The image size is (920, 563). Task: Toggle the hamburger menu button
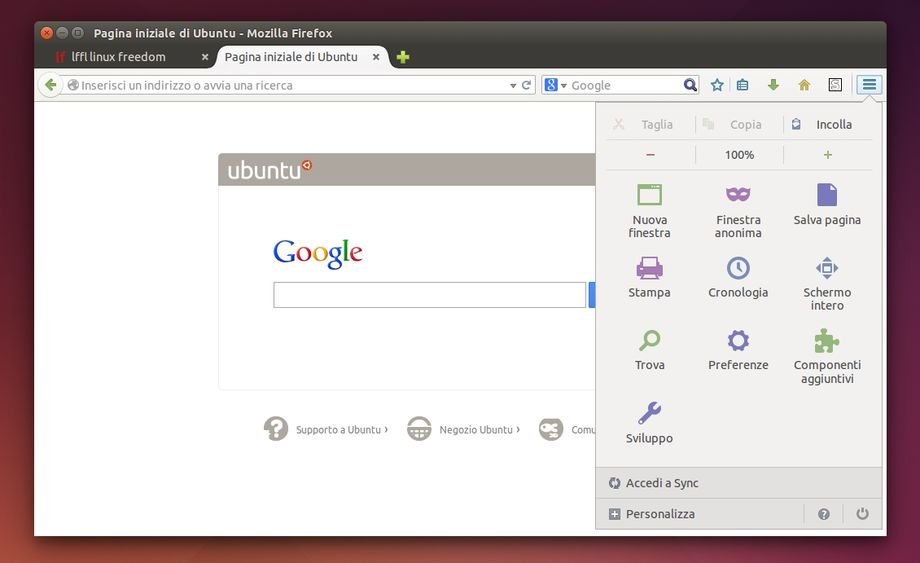869,85
